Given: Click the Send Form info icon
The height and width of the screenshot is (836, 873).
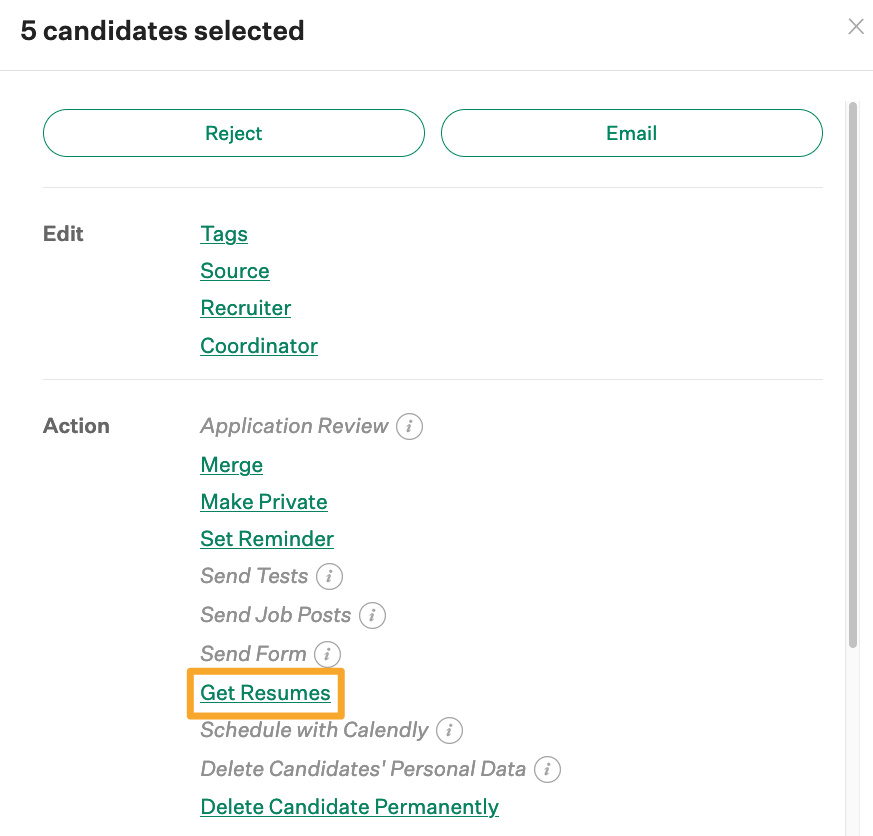Looking at the screenshot, I should coord(329,654).
